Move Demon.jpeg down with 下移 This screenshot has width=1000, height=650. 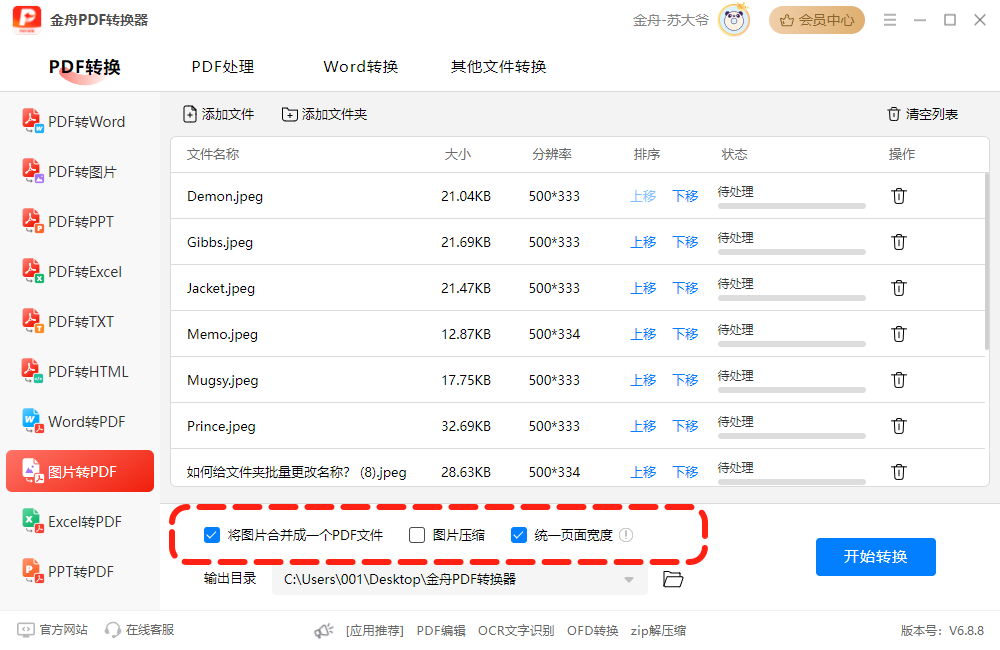685,196
